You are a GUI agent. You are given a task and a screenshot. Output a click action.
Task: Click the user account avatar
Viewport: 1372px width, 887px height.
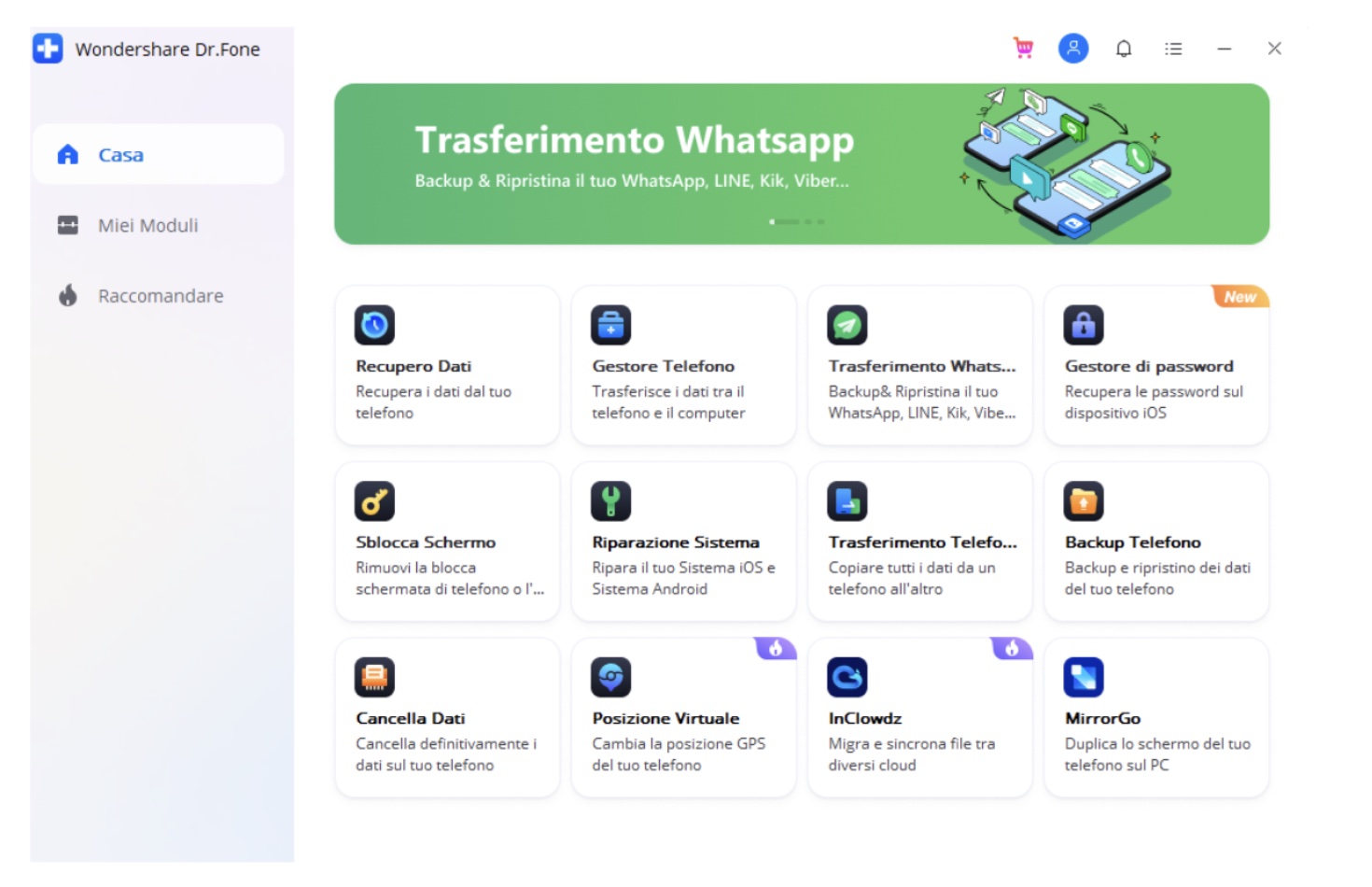pyautogui.click(x=1073, y=49)
